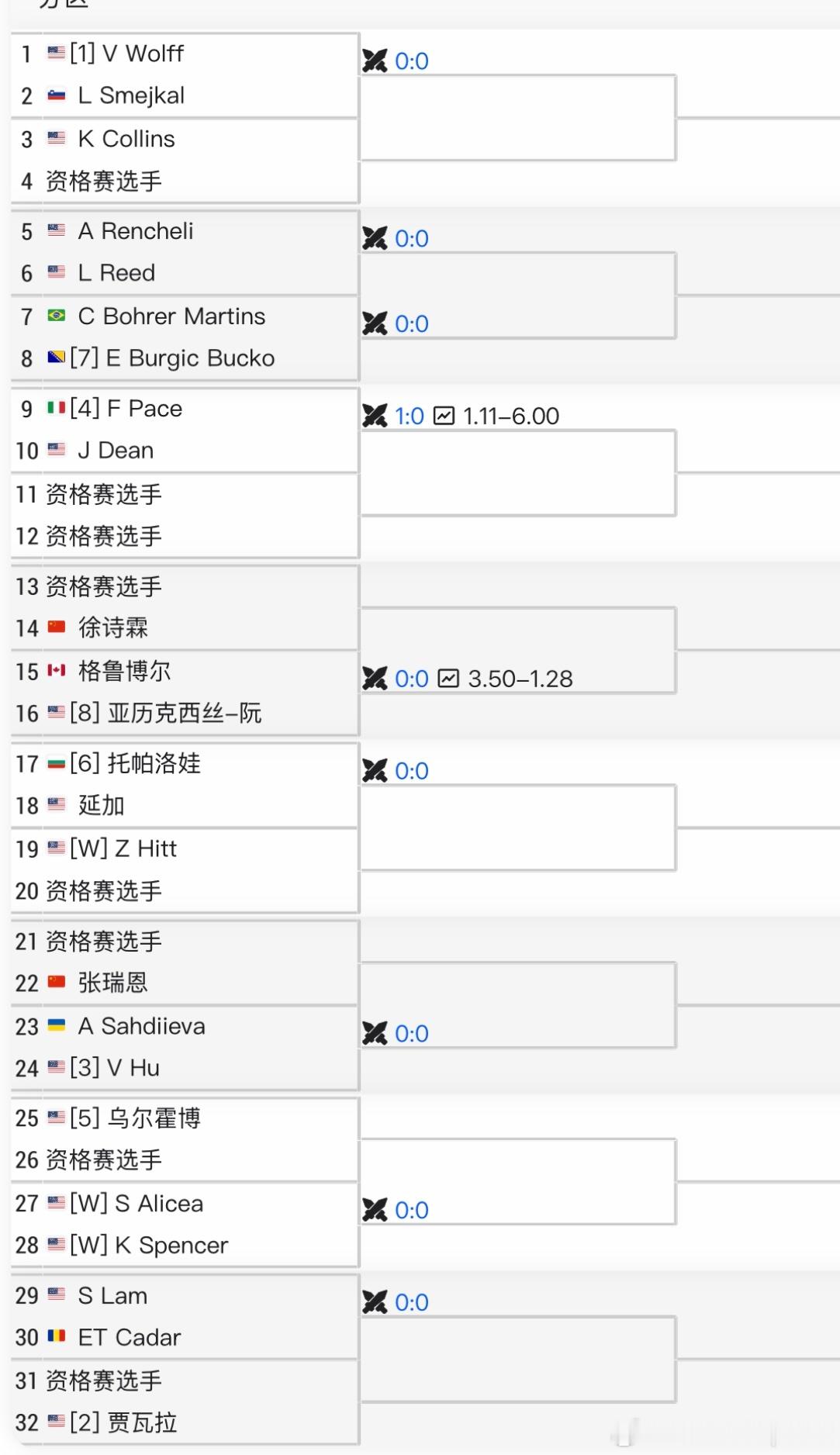Click the crossed-rackets icon next to A Rencheli match
The image size is (840, 1455).
tap(375, 238)
